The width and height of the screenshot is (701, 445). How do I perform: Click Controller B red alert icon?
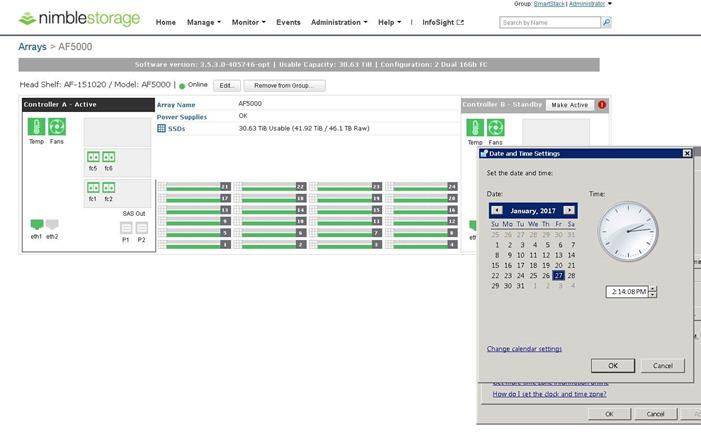coord(602,105)
